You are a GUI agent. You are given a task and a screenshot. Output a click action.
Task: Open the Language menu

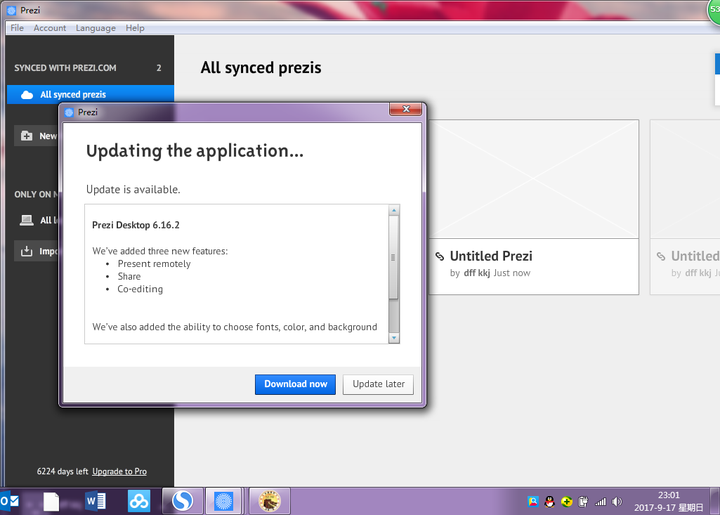click(x=96, y=28)
